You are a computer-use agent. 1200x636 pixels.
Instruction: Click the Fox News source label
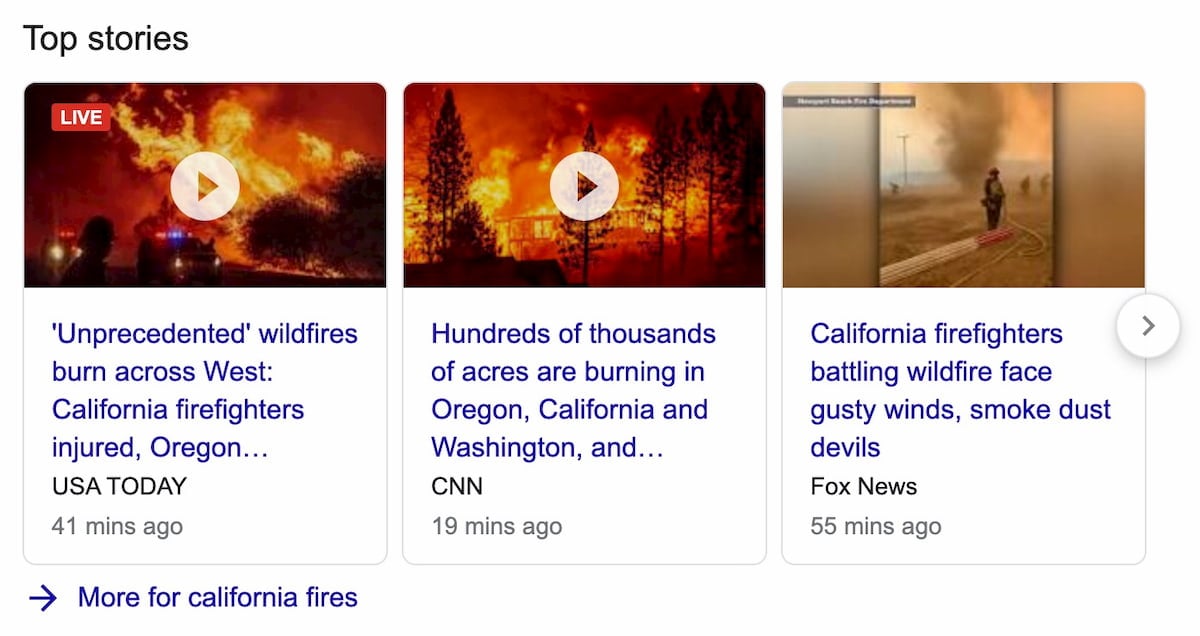tap(863, 487)
